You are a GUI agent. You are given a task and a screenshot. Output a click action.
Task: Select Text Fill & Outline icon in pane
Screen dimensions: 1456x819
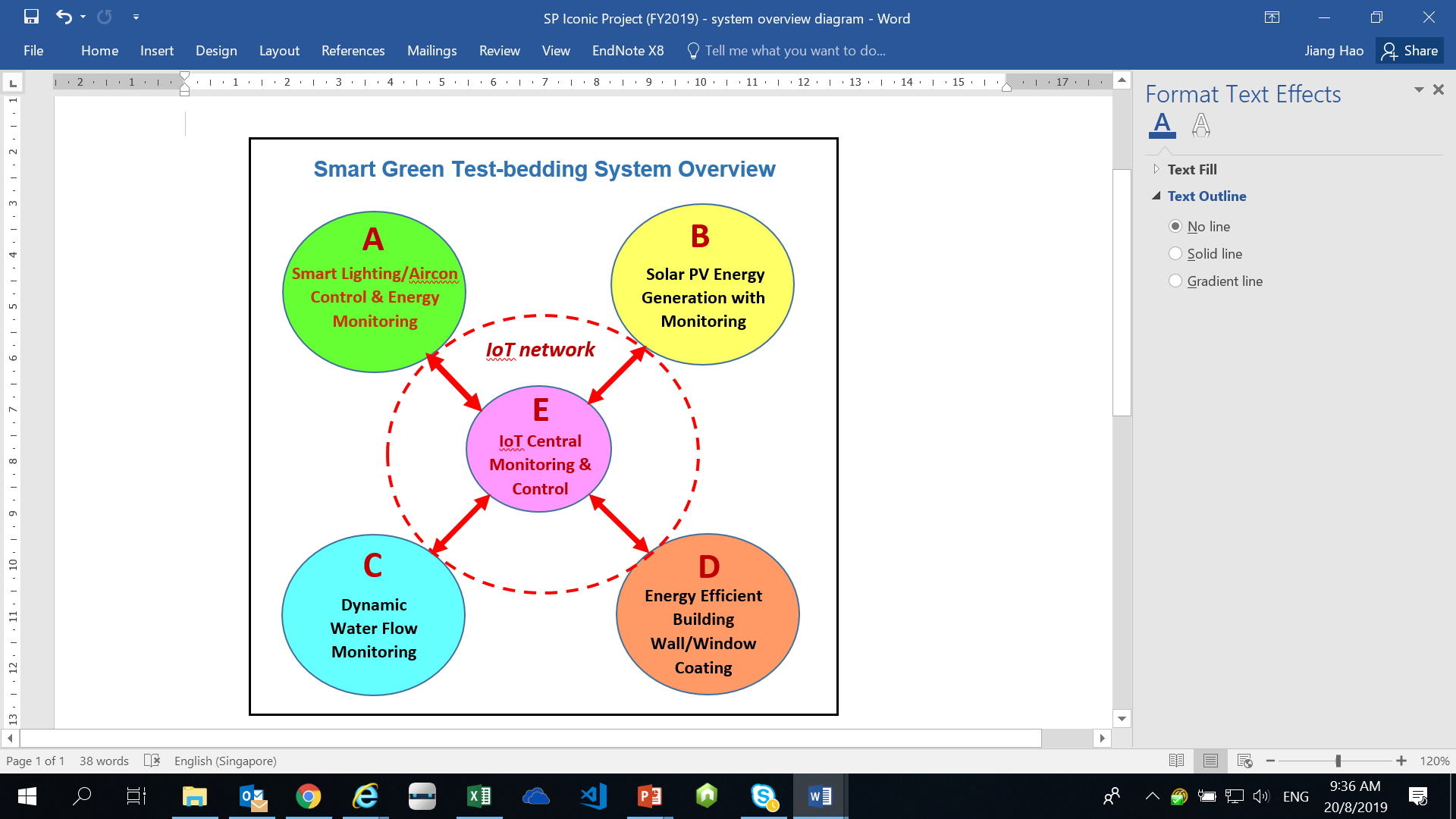(1162, 124)
